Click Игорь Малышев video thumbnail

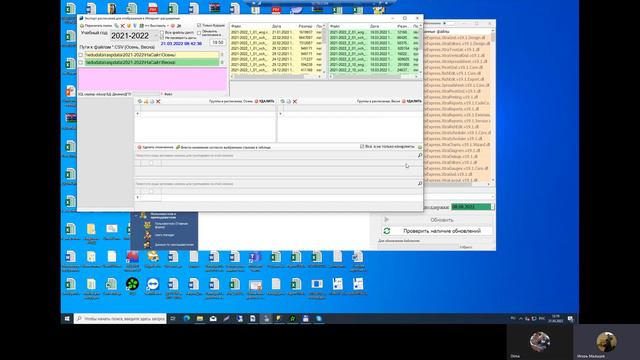coord(606,342)
